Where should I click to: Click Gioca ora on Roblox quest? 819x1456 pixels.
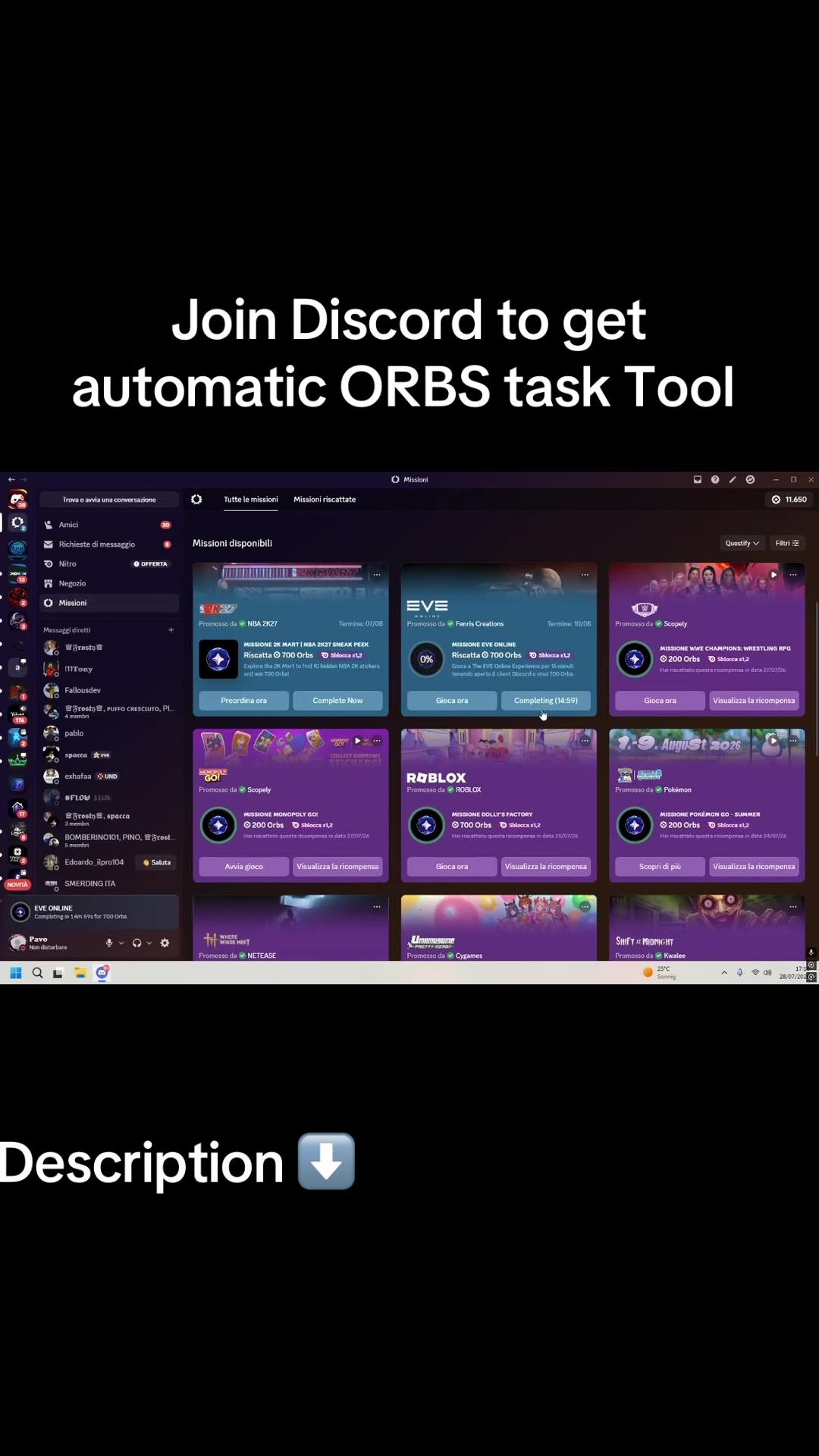pyautogui.click(x=452, y=867)
